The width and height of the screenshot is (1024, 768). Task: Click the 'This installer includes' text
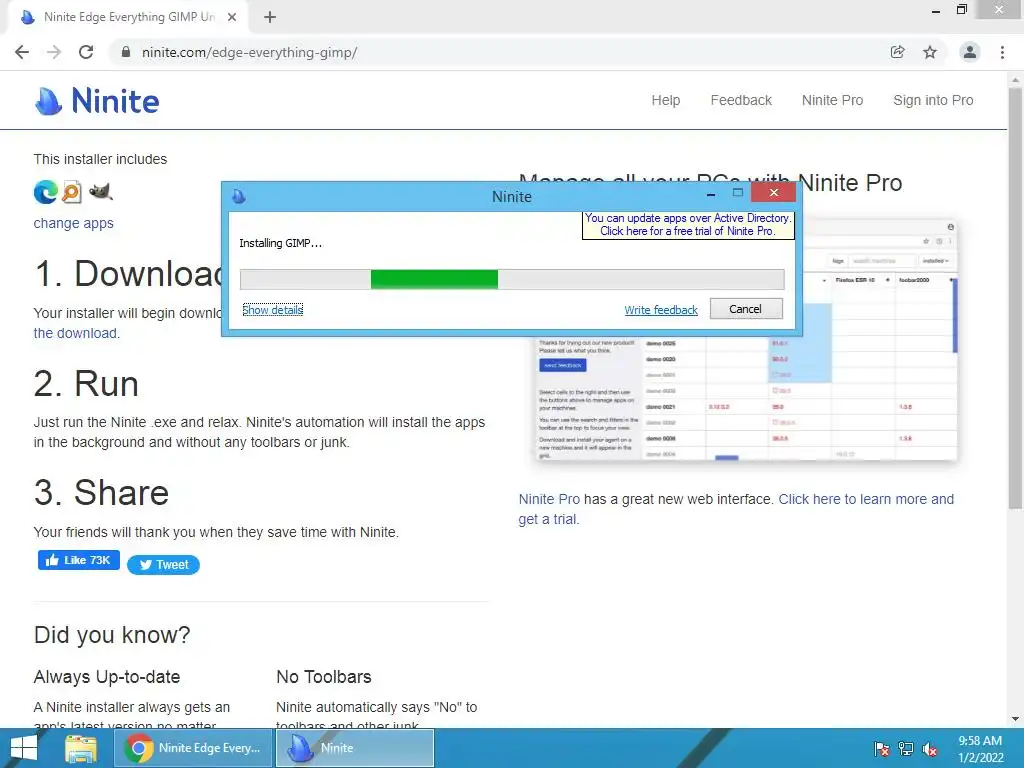click(x=100, y=159)
